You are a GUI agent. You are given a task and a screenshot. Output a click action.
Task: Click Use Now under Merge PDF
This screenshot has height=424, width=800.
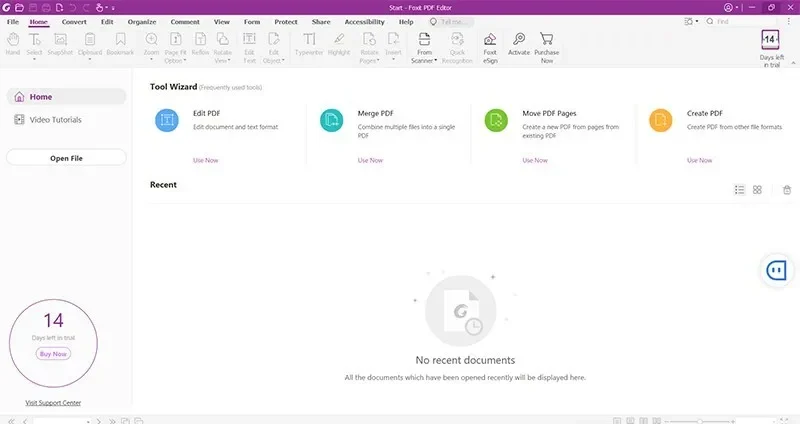tap(370, 160)
